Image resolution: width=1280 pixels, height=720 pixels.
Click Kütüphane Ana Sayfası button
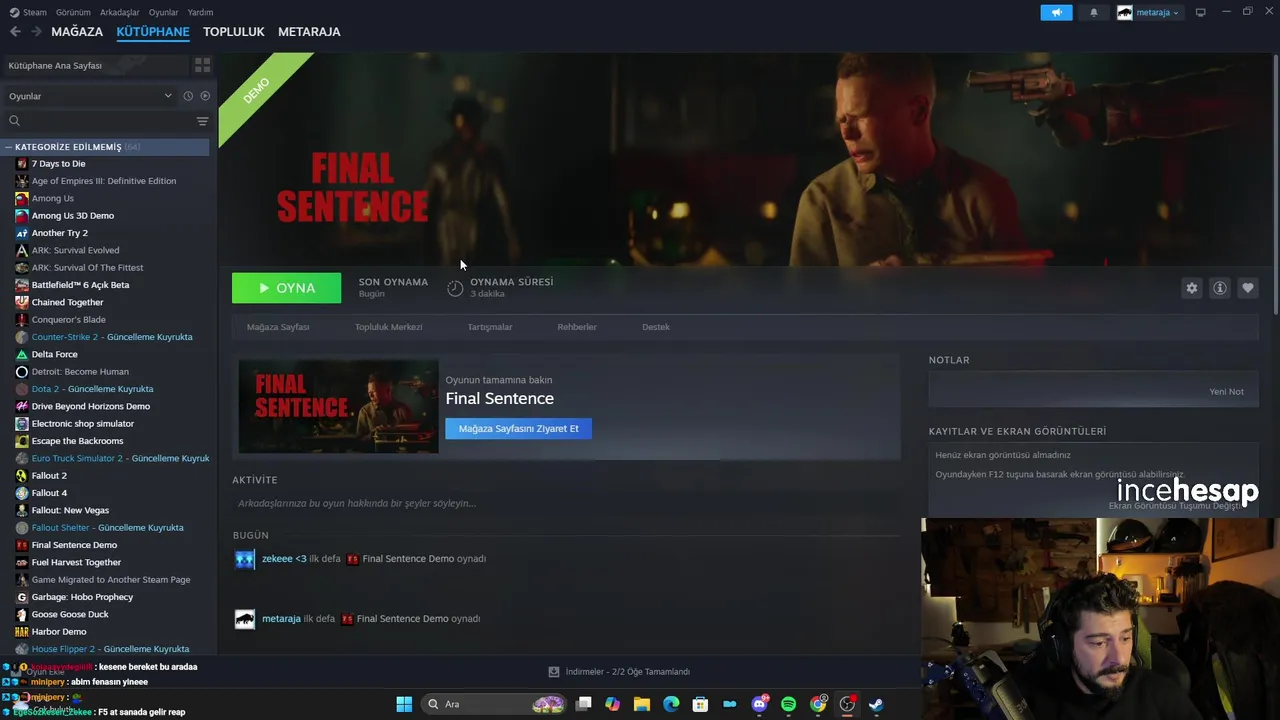tap(95, 65)
